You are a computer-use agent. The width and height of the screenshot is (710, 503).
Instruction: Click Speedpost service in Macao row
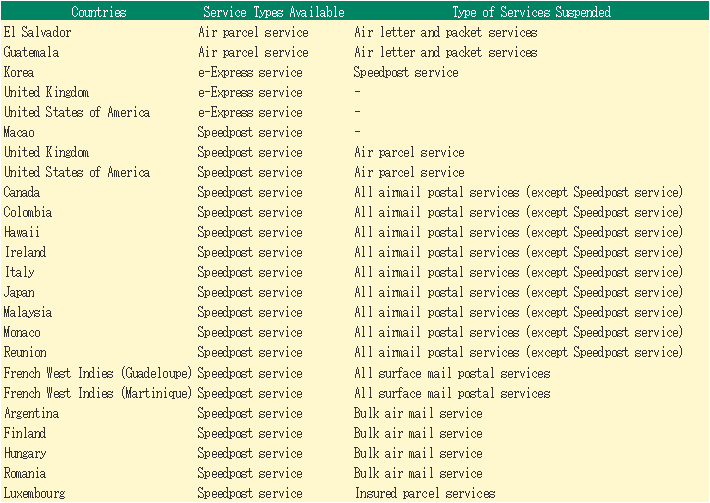pyautogui.click(x=250, y=132)
